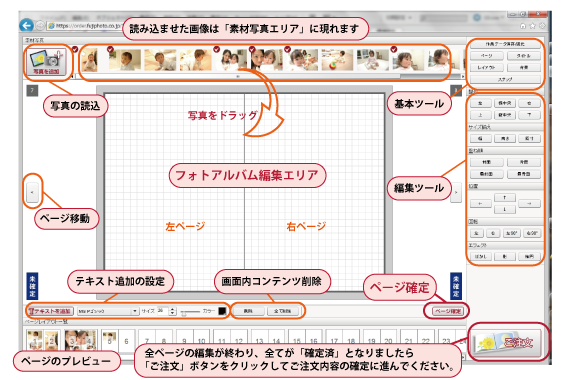Click the browser forward arrow button
This screenshot has height=380, width=570.
[40, 25]
